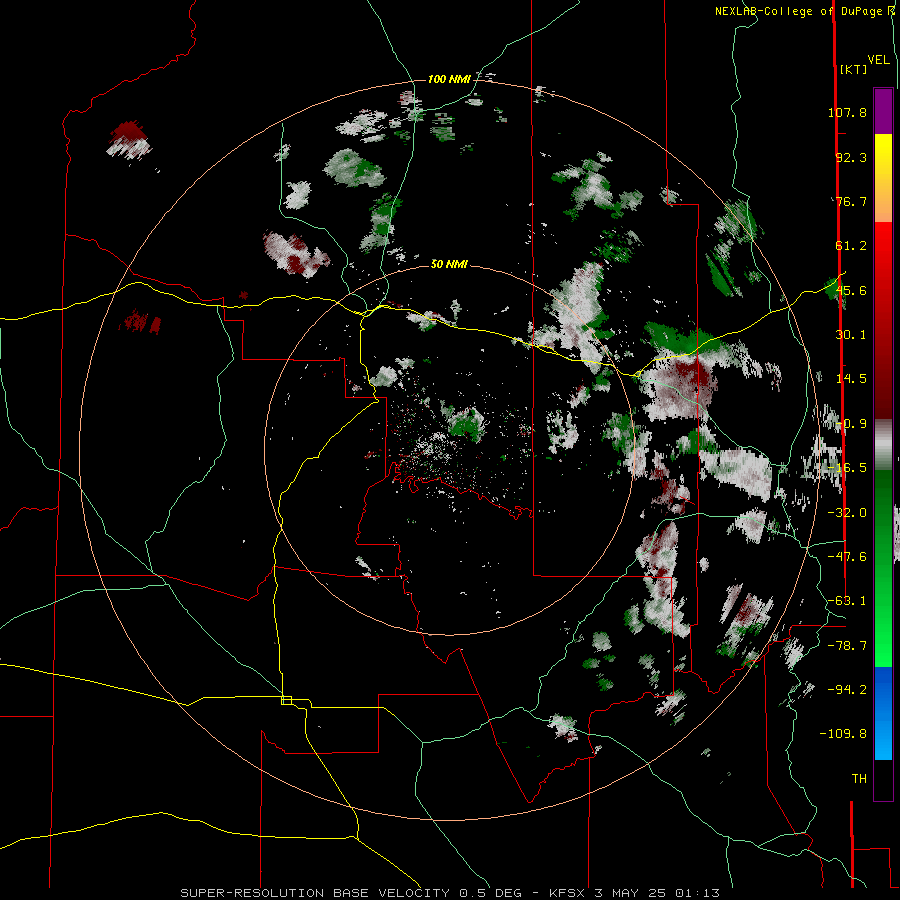This screenshot has width=900, height=900.
Task: Click the 76.7 velocity scale value
Action: point(851,201)
